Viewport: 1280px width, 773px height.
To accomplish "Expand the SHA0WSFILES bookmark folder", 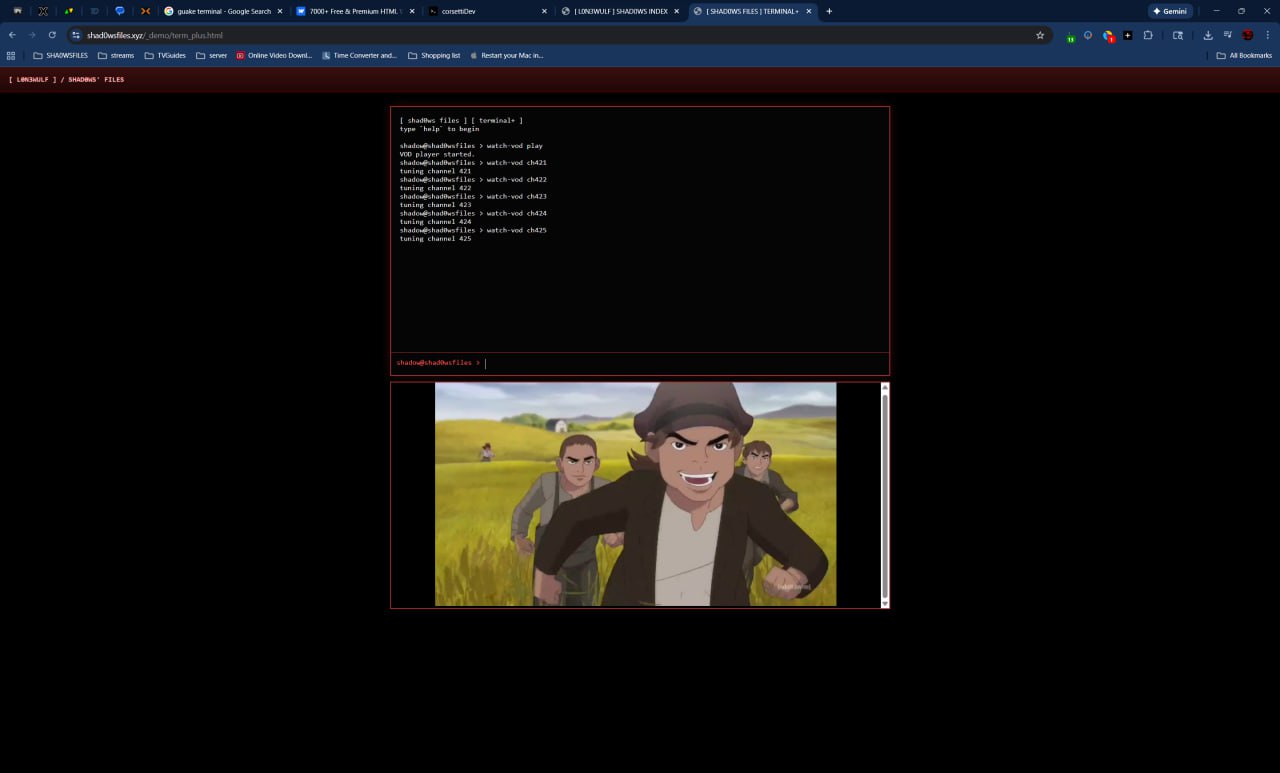I will point(61,56).
